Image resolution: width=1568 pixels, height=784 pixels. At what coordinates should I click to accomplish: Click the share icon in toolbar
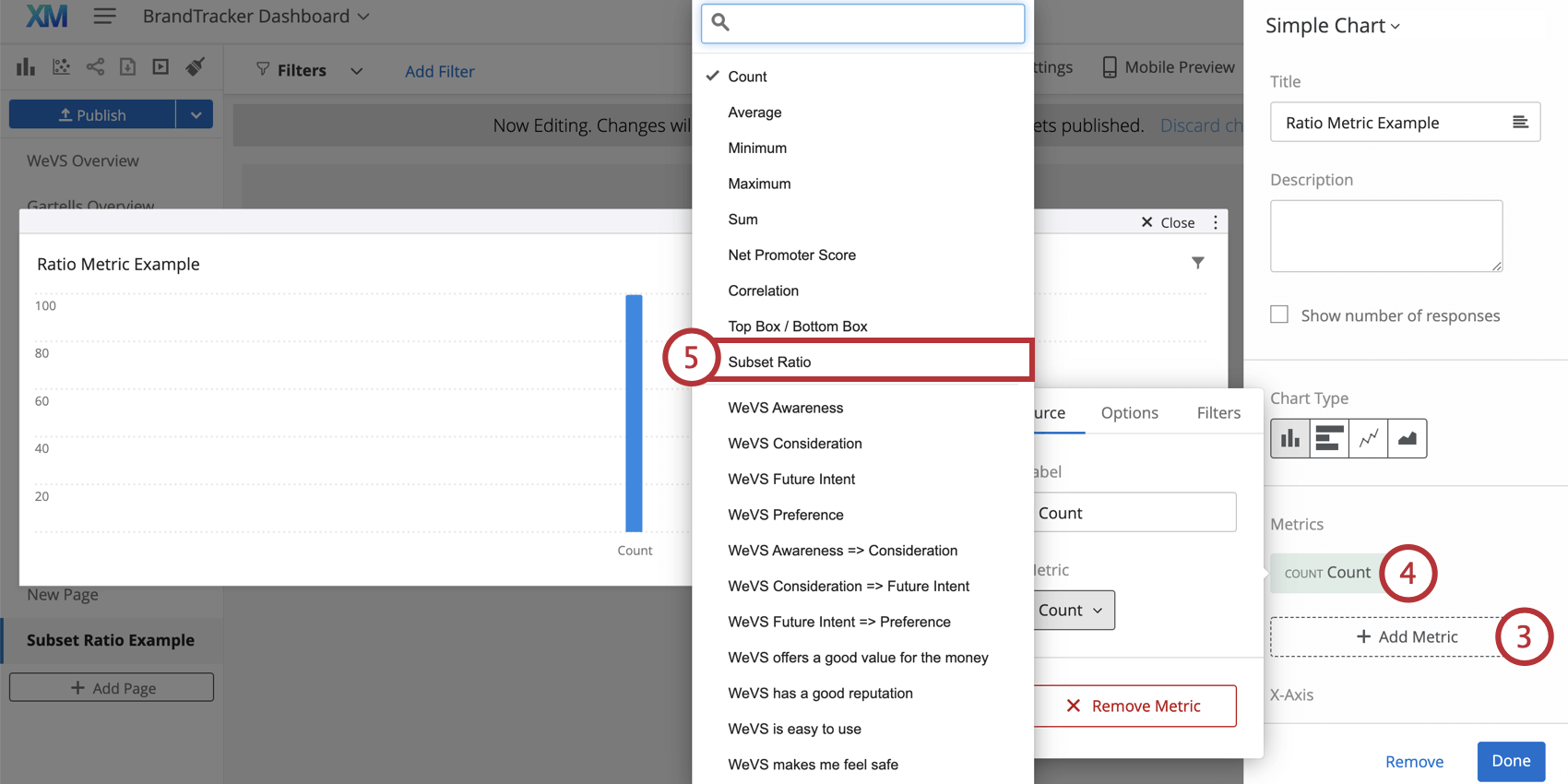click(95, 66)
